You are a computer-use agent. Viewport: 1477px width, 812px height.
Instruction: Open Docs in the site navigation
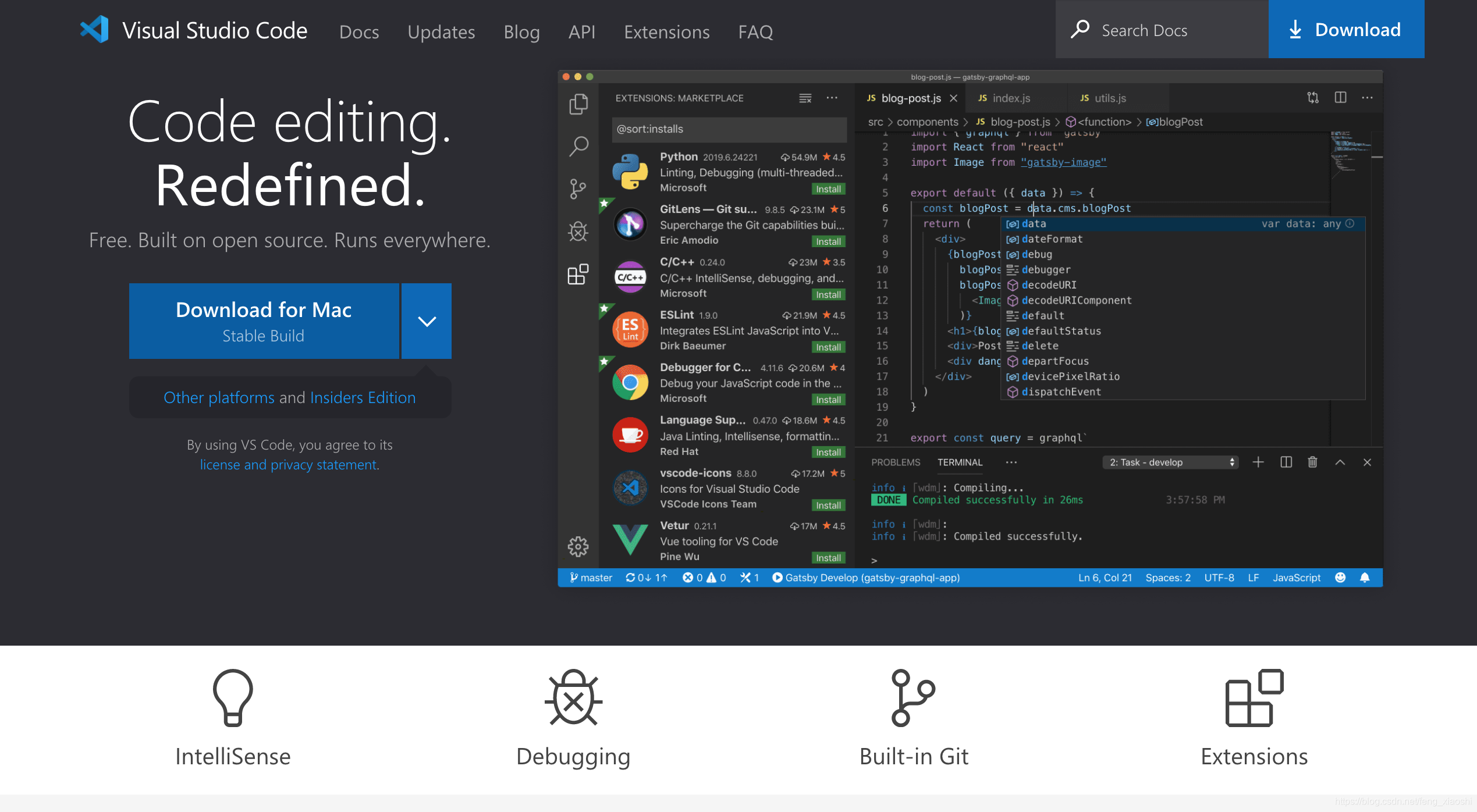358,32
